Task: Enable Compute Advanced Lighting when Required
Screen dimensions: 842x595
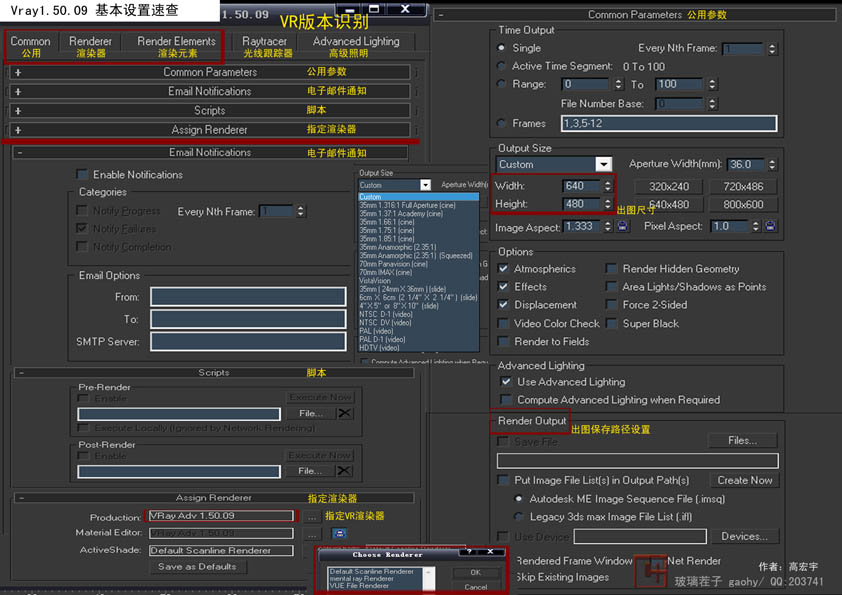Action: (506, 400)
